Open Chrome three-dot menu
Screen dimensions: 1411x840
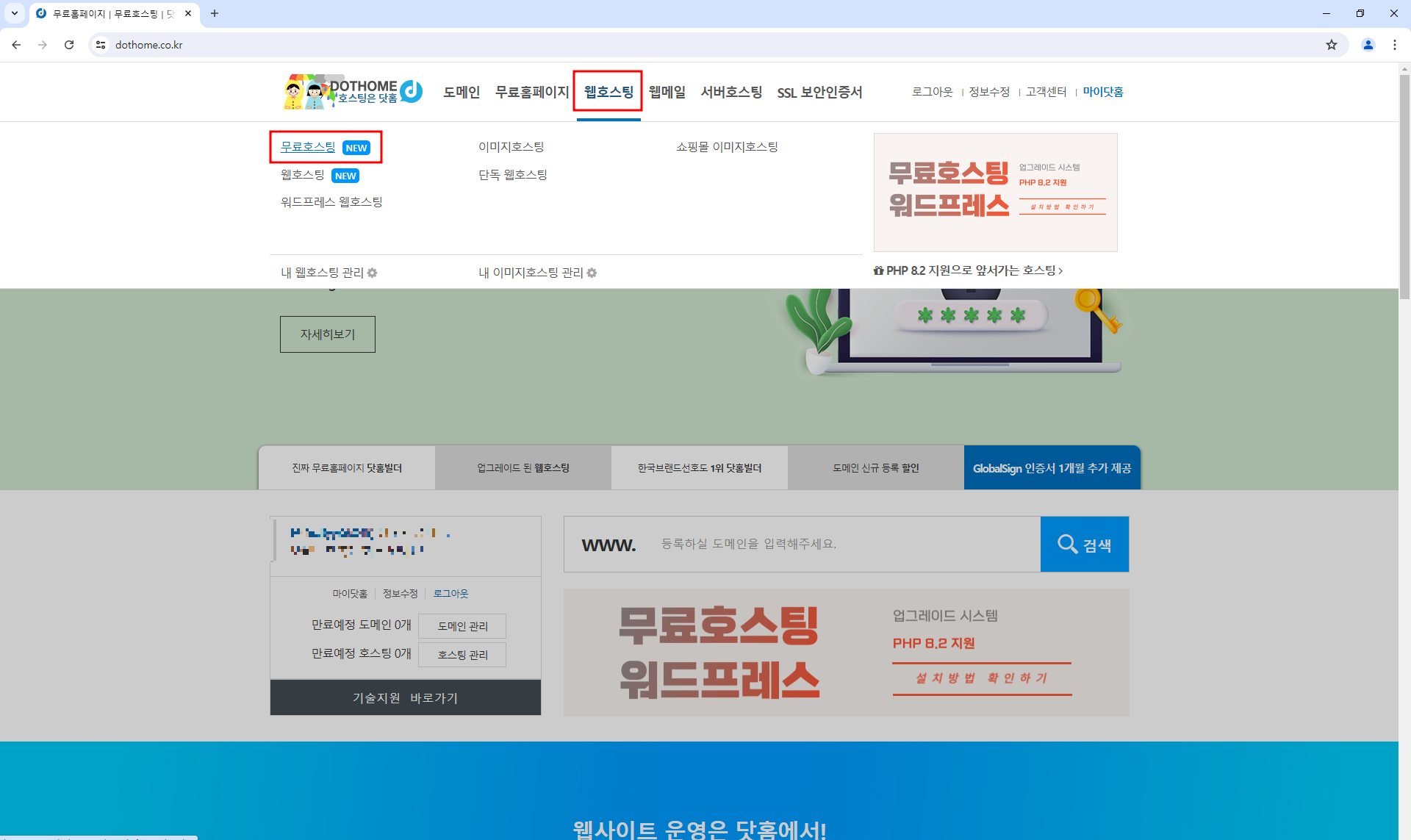point(1395,45)
